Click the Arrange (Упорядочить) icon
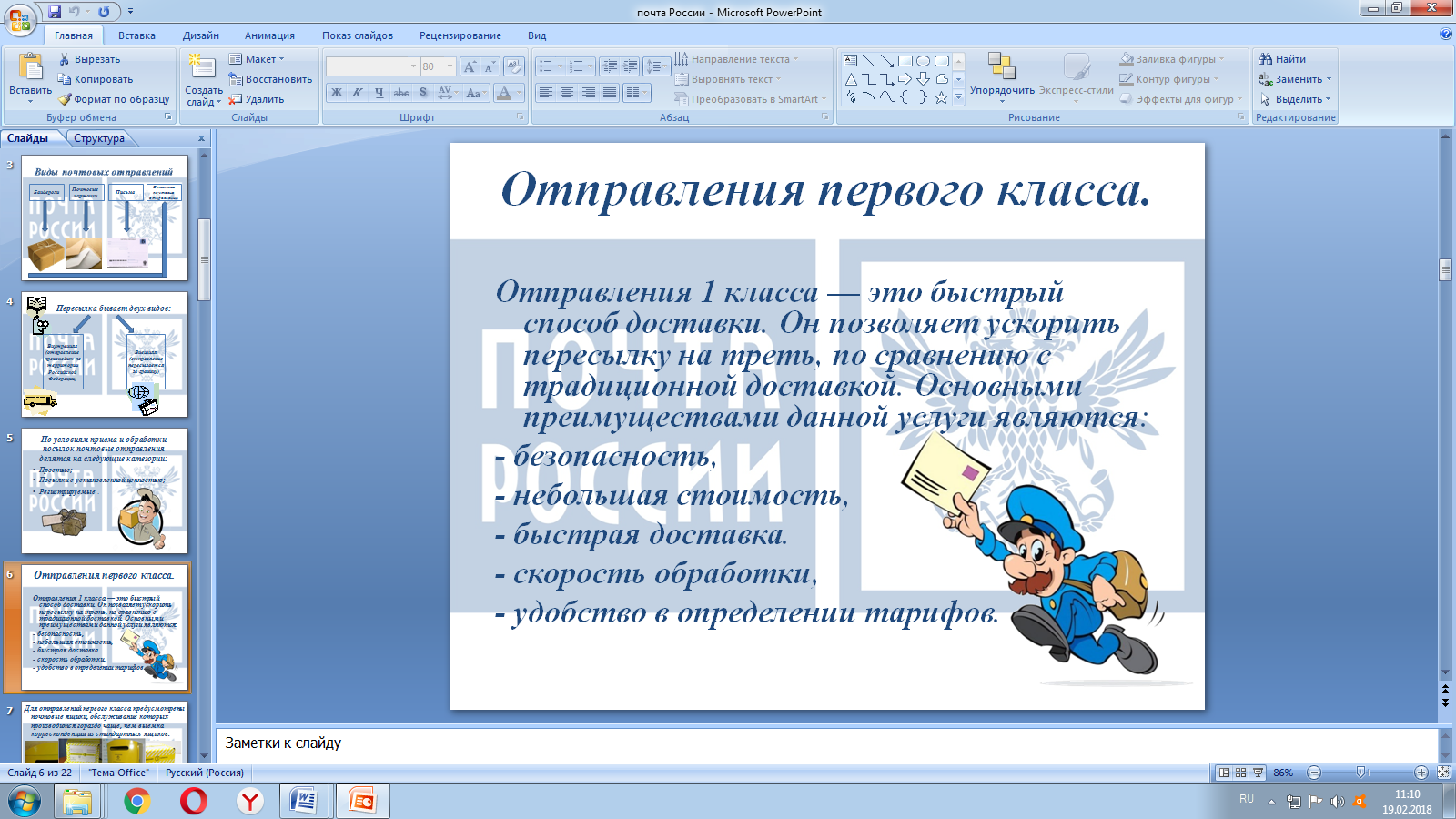This screenshot has width=1456, height=819. (x=1001, y=66)
